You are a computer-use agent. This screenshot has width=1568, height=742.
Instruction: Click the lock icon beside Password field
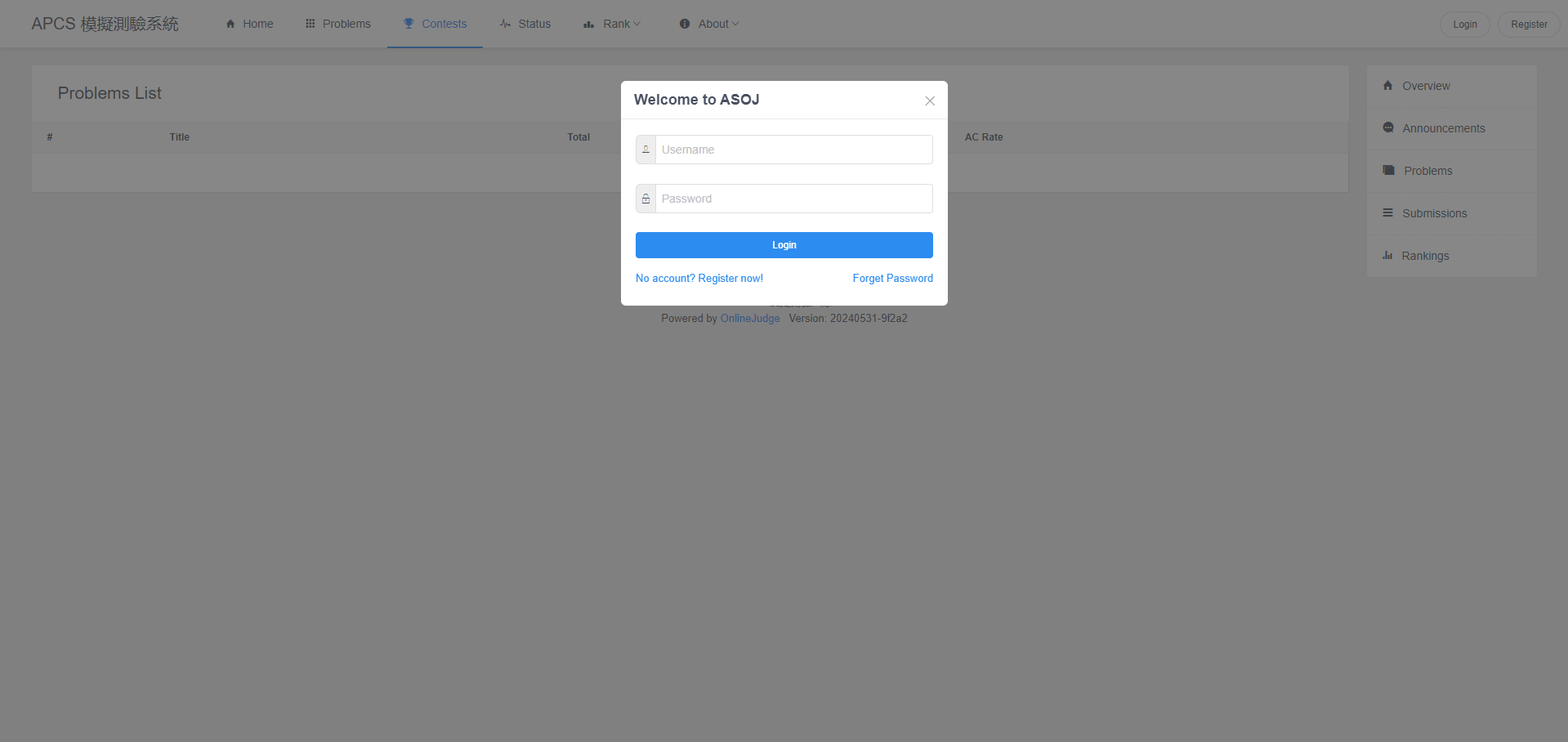pyautogui.click(x=646, y=199)
